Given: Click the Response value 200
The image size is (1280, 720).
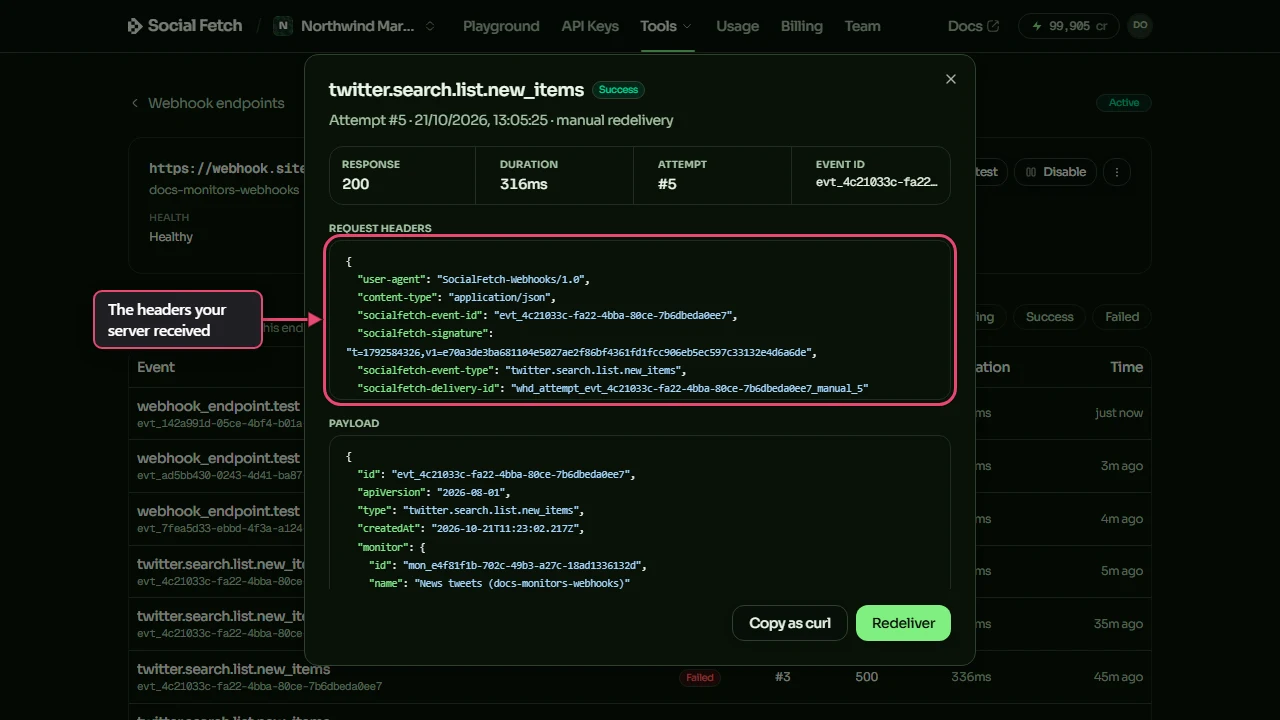Looking at the screenshot, I should click(x=355, y=184).
